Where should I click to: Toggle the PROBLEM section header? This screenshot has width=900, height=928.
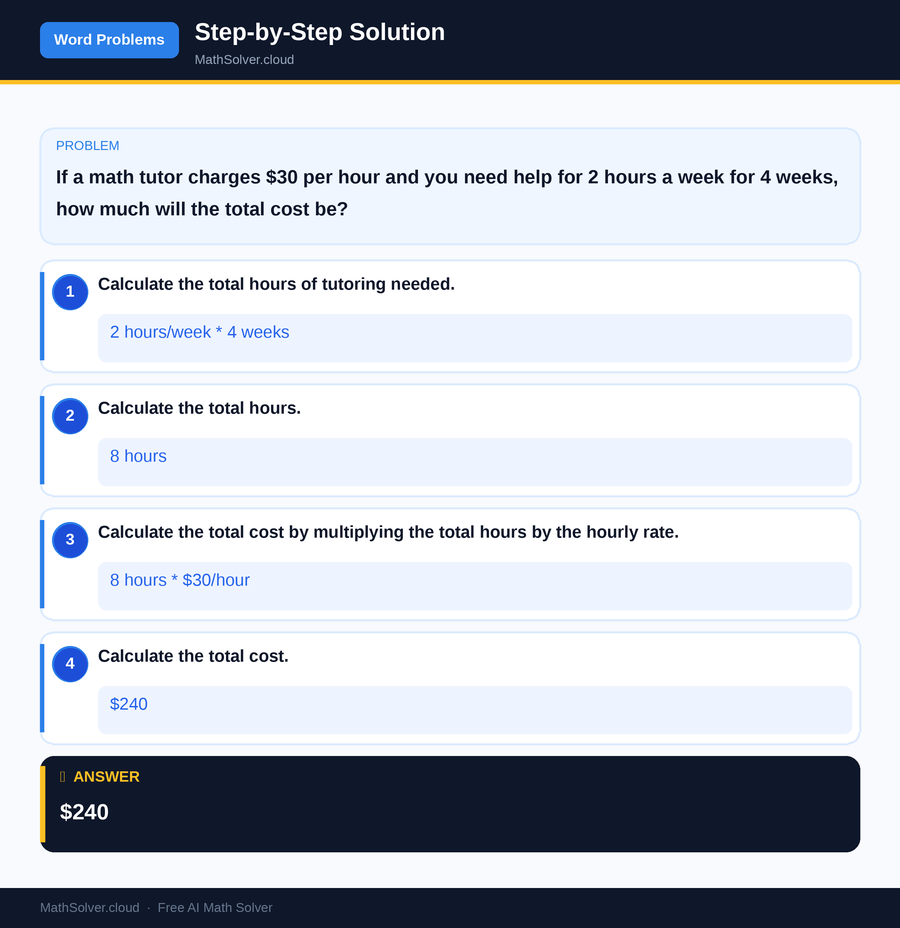coord(87,145)
